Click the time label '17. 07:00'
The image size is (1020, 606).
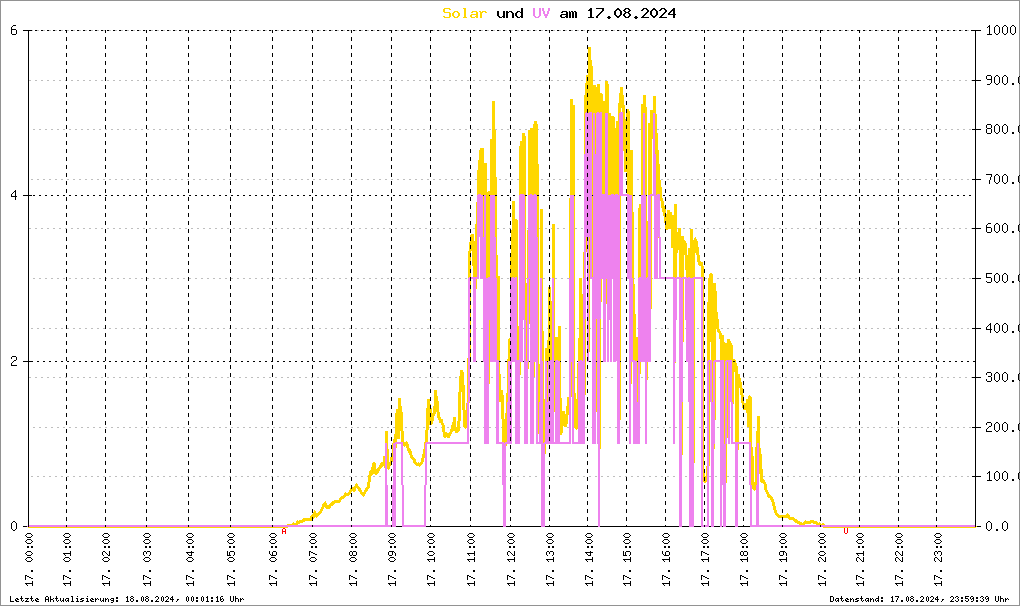click(x=313, y=559)
